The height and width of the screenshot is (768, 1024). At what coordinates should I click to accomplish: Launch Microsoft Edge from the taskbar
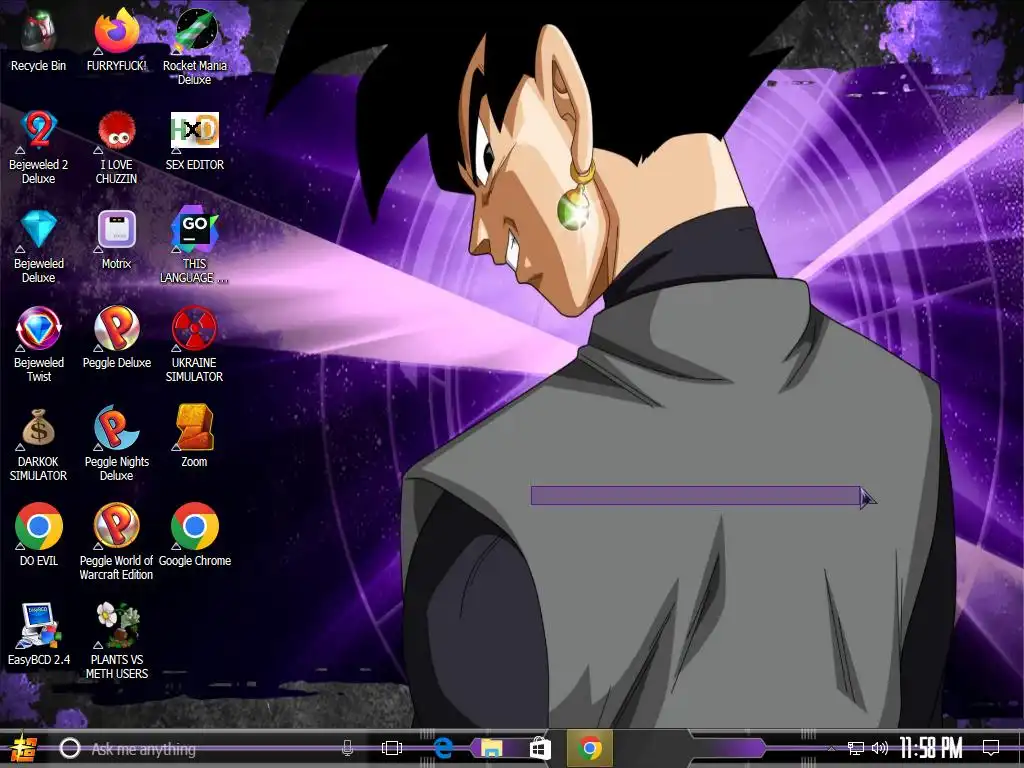tap(443, 748)
